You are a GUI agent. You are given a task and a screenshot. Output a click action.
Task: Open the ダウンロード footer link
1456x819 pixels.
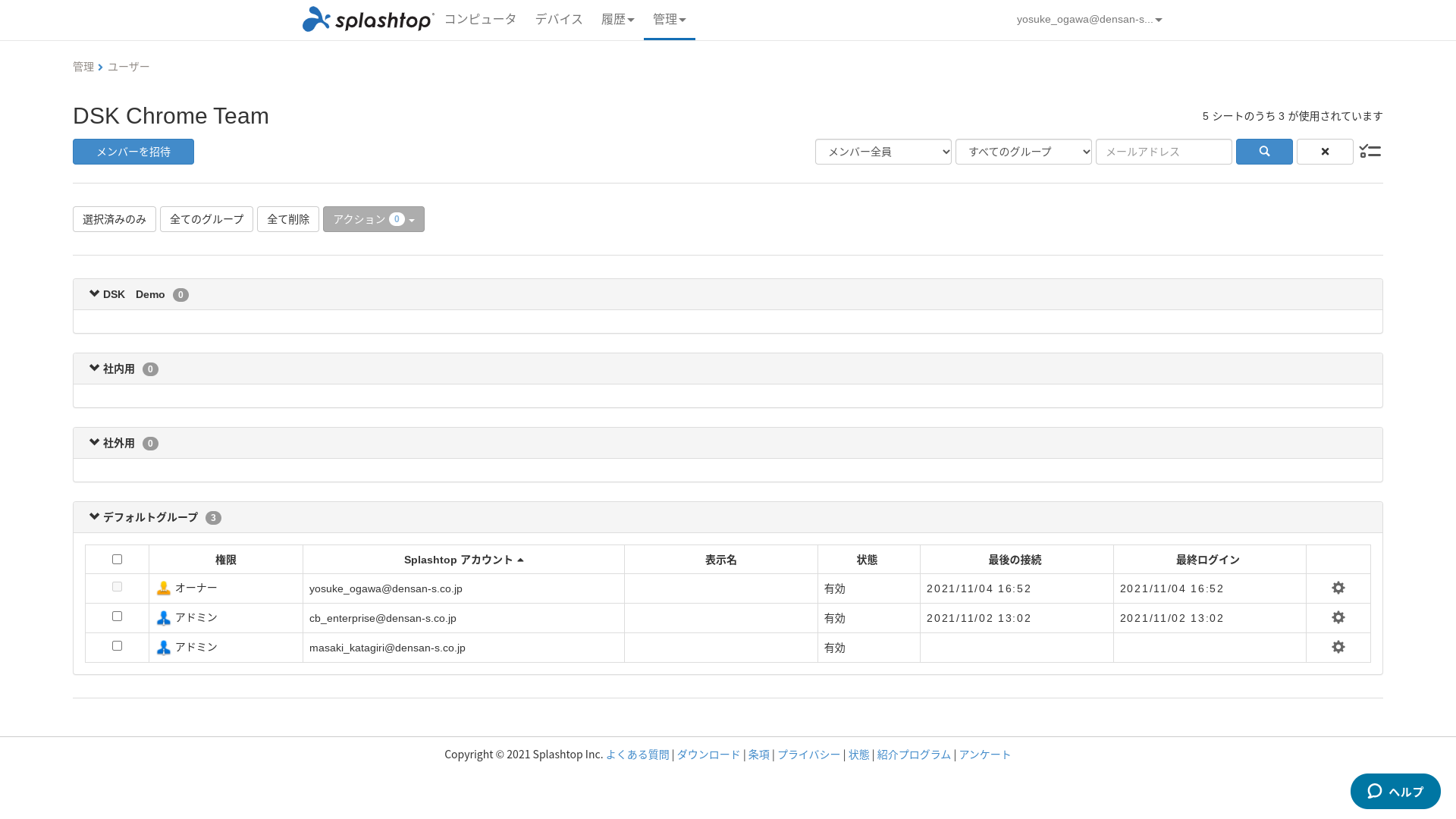pyautogui.click(x=708, y=755)
